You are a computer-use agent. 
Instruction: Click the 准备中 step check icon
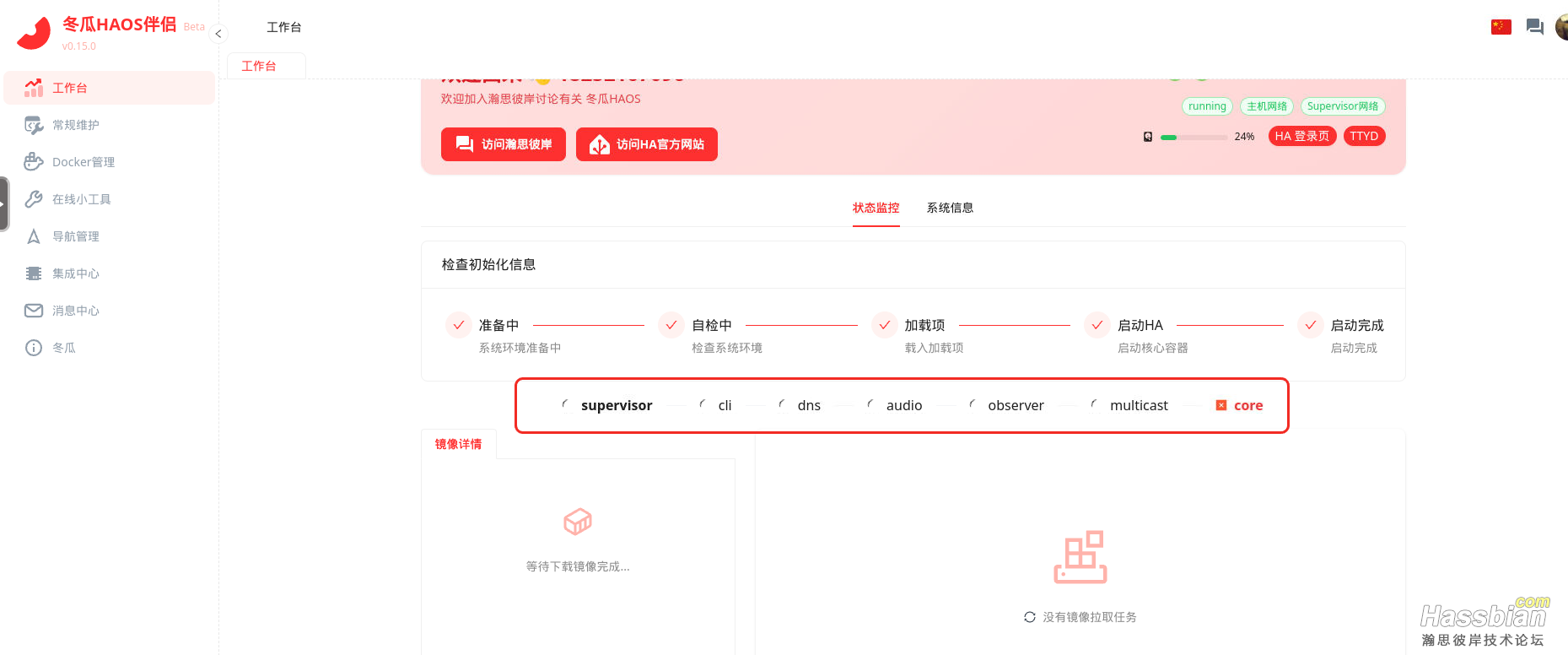tap(459, 325)
